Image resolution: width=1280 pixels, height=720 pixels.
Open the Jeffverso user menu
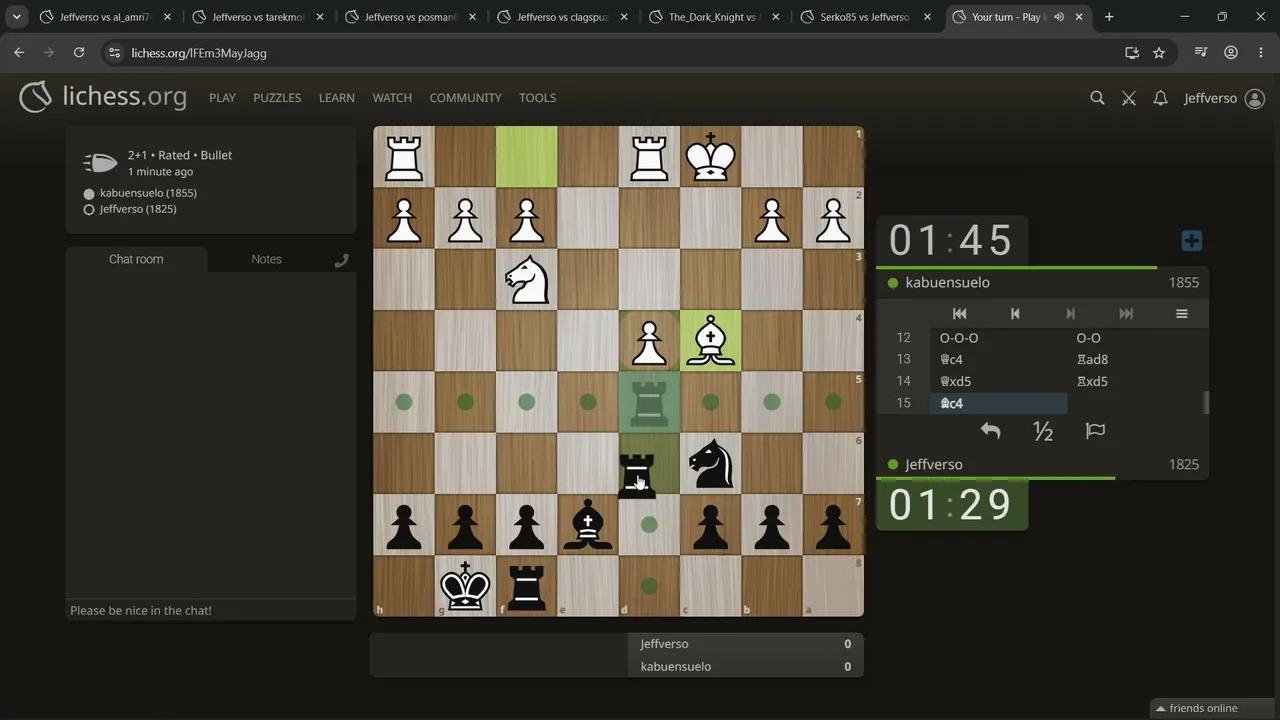pos(1224,98)
